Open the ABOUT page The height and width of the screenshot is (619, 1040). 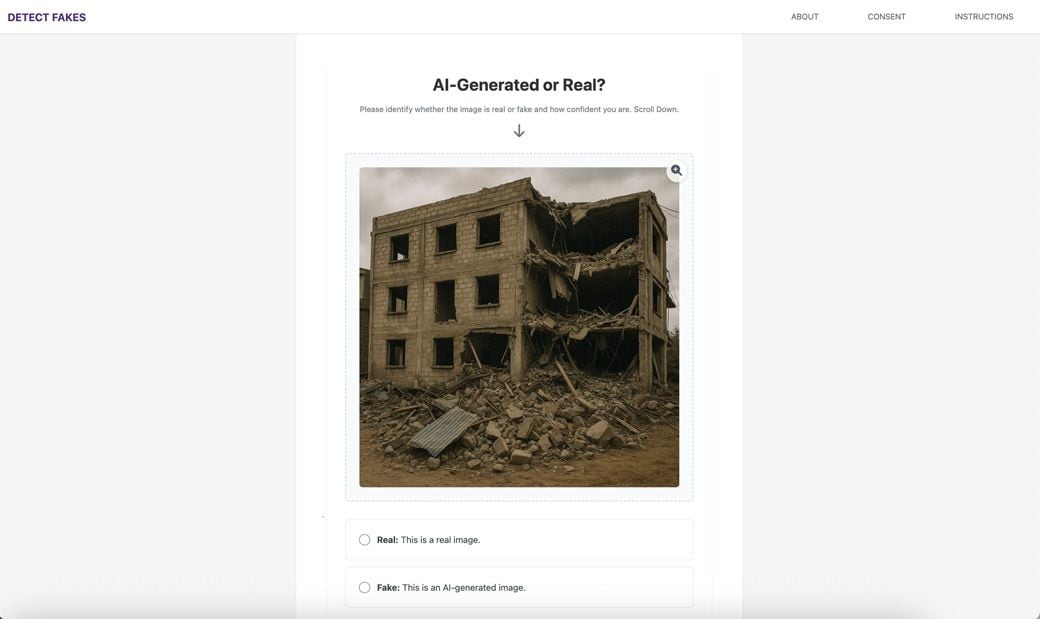pyautogui.click(x=805, y=17)
